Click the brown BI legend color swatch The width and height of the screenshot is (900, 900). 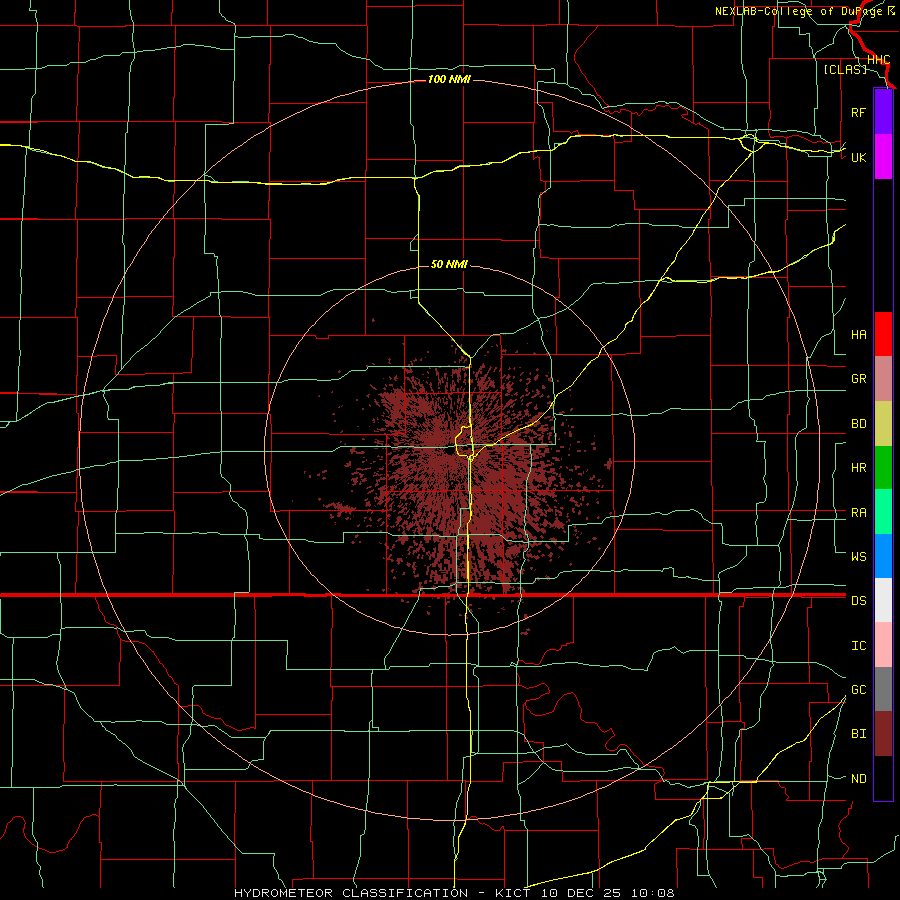[x=883, y=734]
